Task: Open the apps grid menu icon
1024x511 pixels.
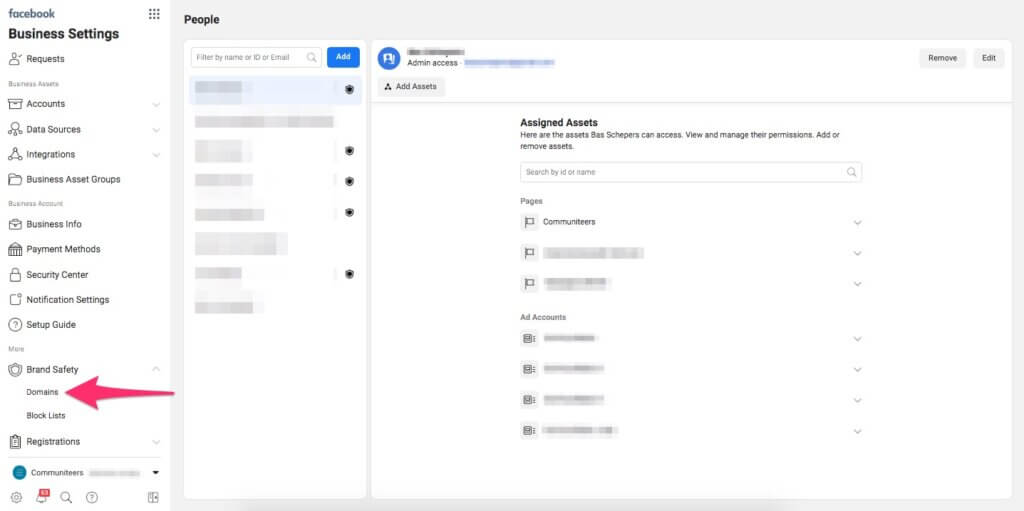Action: point(153,14)
